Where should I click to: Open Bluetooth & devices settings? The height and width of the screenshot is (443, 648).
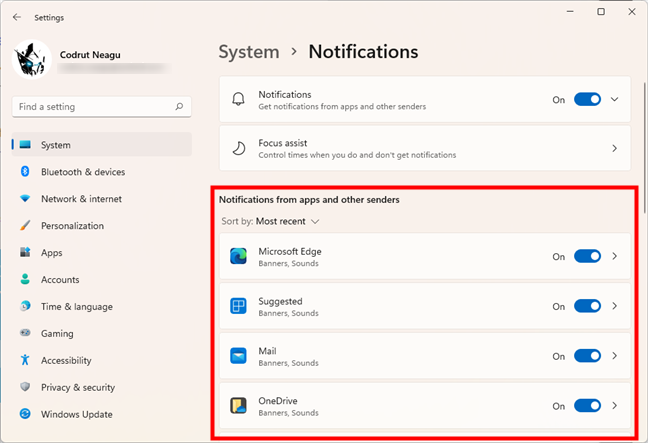click(102, 171)
